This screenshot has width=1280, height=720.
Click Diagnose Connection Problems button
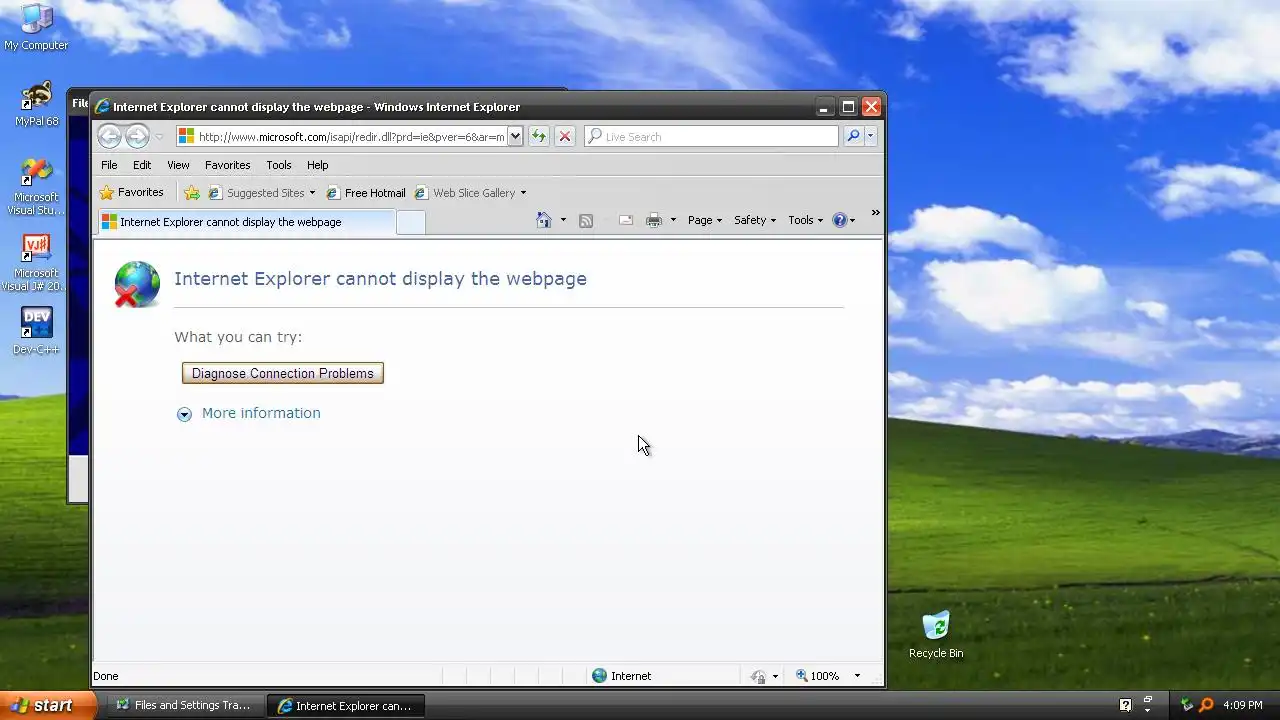coord(283,373)
